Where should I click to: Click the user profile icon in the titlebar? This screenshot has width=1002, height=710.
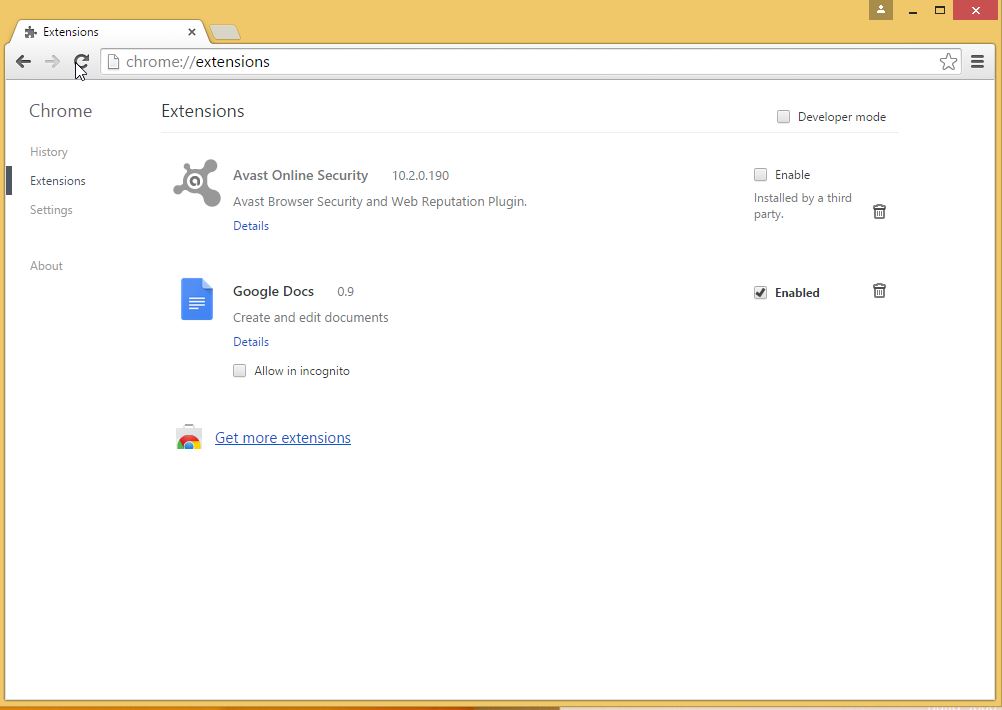(879, 10)
